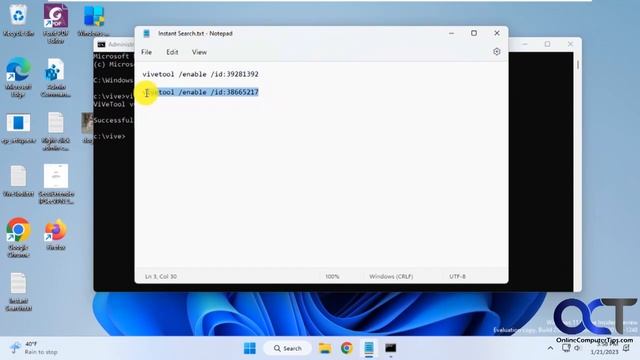This screenshot has width=640, height=360.
Task: Select the Foxit PDF Editor desktop icon
Action: 56,23
